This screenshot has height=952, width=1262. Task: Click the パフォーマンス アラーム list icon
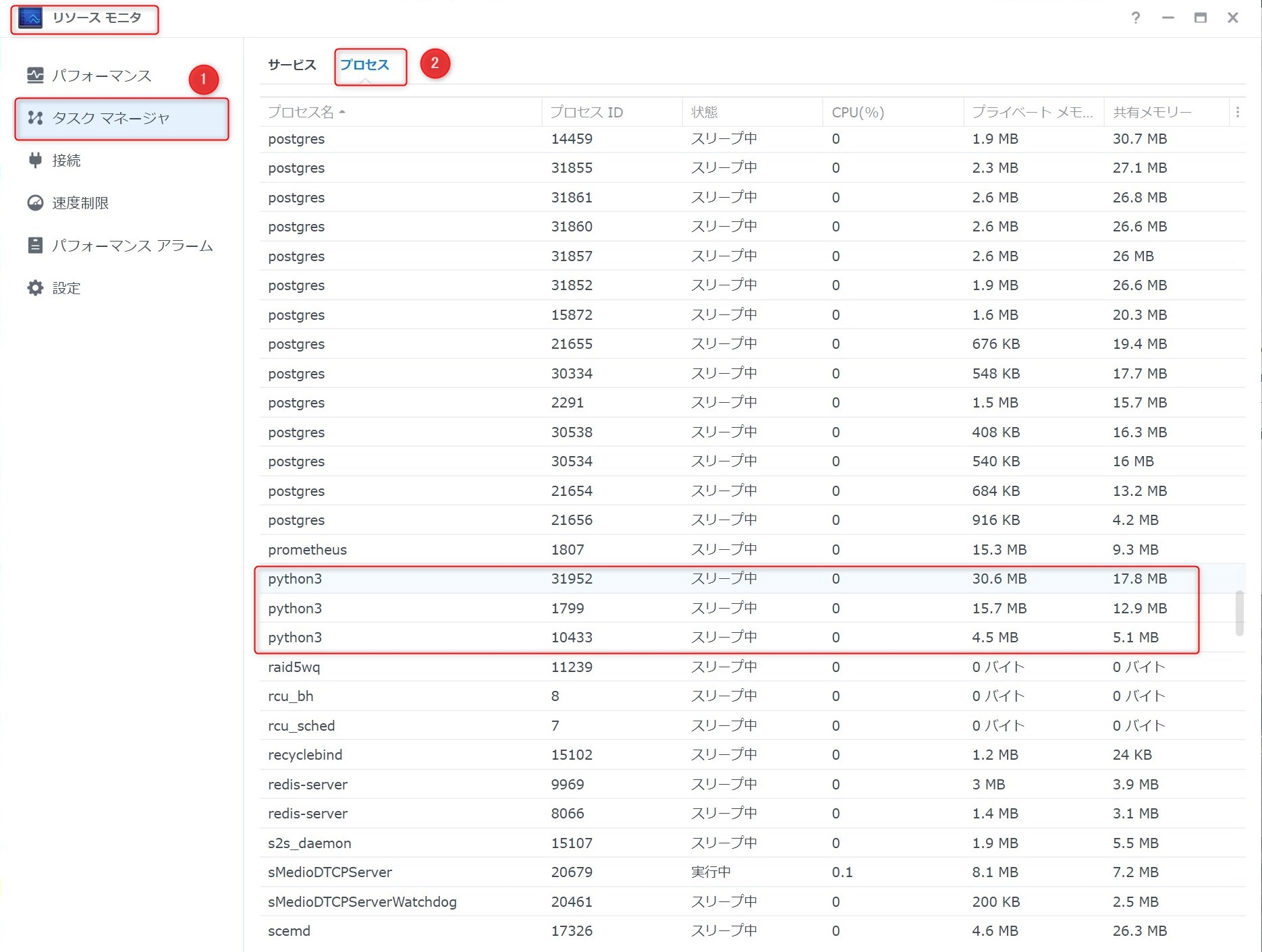click(35, 246)
